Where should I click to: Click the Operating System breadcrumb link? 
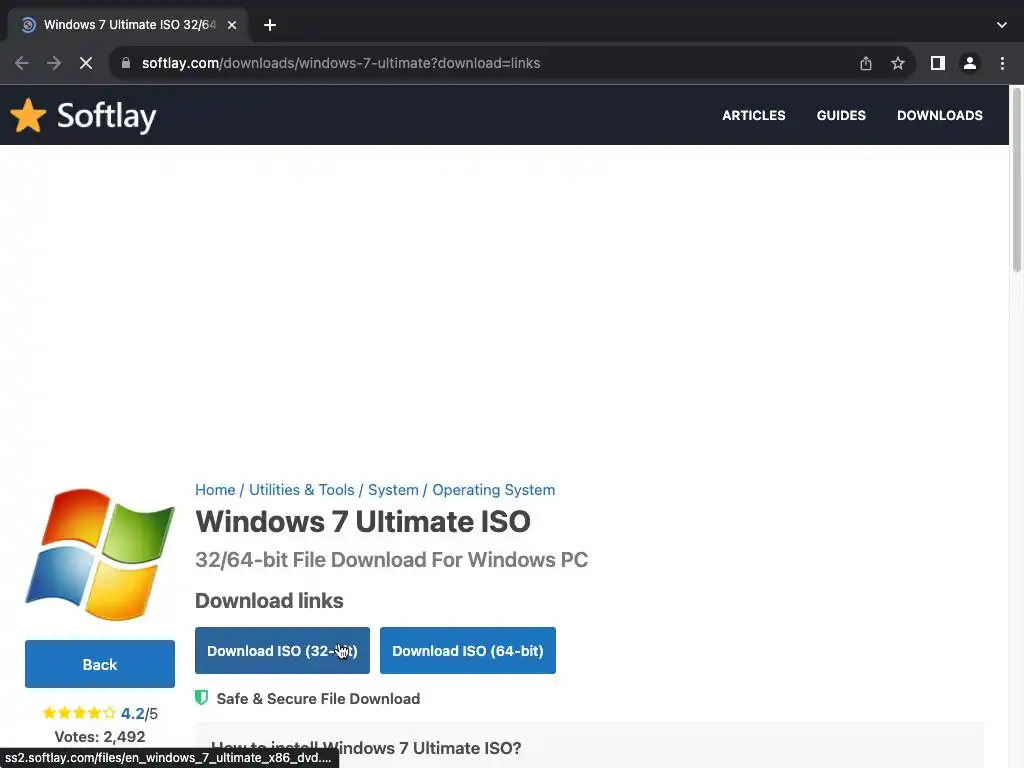pyautogui.click(x=494, y=490)
